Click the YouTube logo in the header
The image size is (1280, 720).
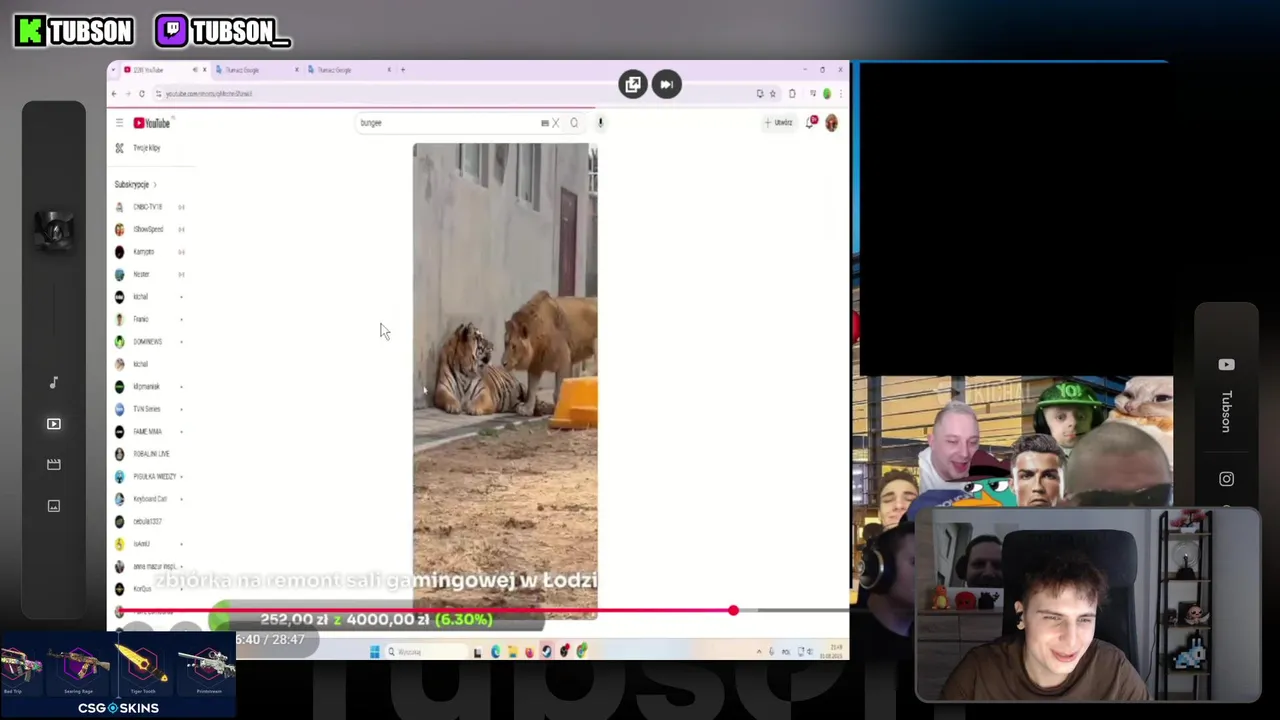click(152, 123)
